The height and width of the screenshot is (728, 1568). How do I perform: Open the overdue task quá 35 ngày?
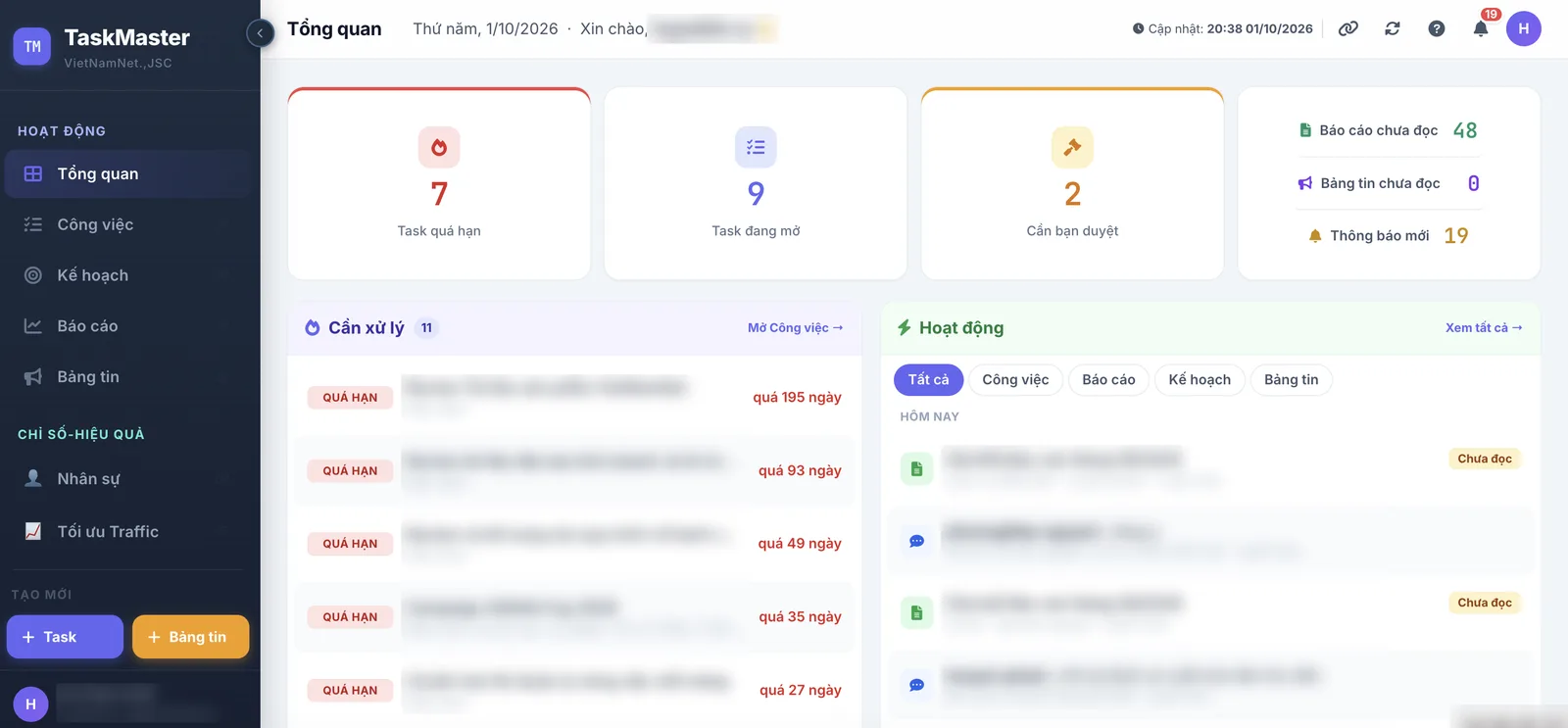pos(574,617)
